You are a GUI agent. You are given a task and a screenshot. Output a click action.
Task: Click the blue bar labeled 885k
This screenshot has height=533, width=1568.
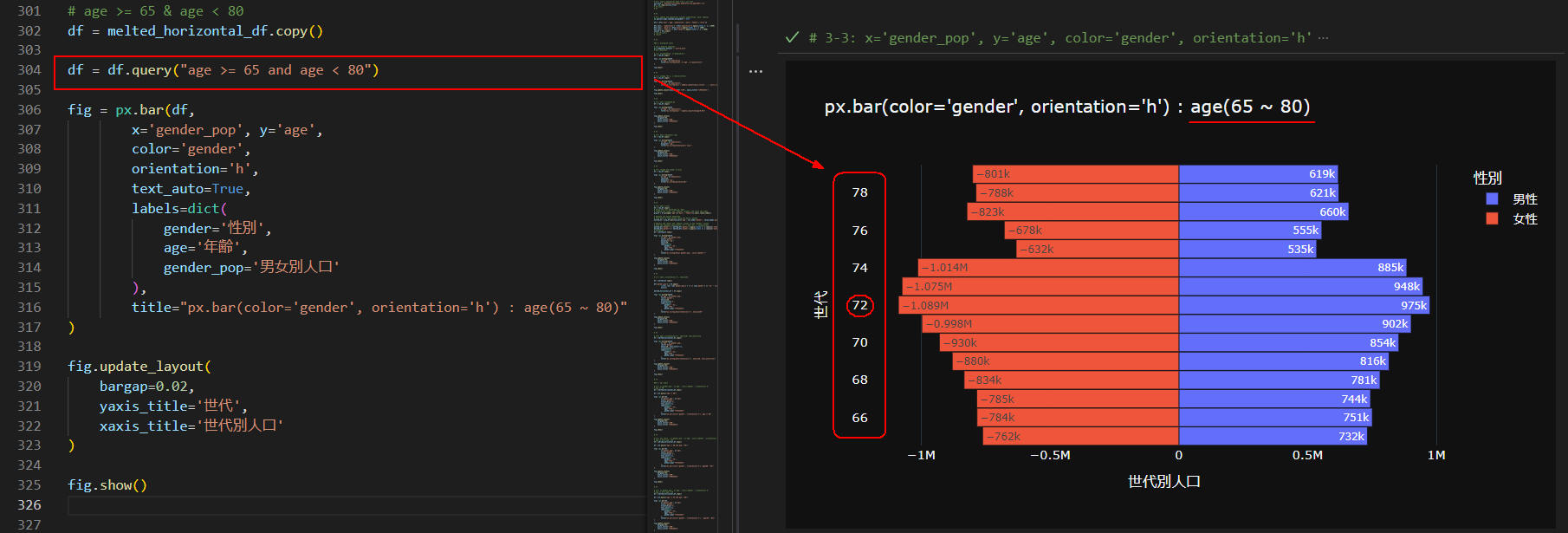(1293, 268)
